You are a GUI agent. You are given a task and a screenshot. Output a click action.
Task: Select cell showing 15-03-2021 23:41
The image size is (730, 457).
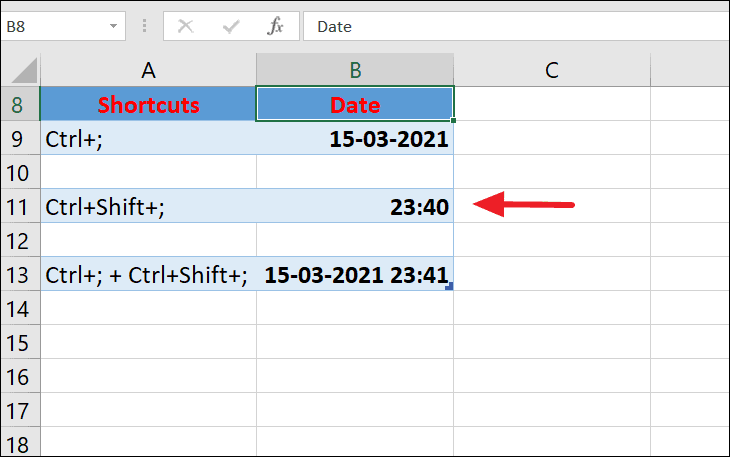coord(355,274)
